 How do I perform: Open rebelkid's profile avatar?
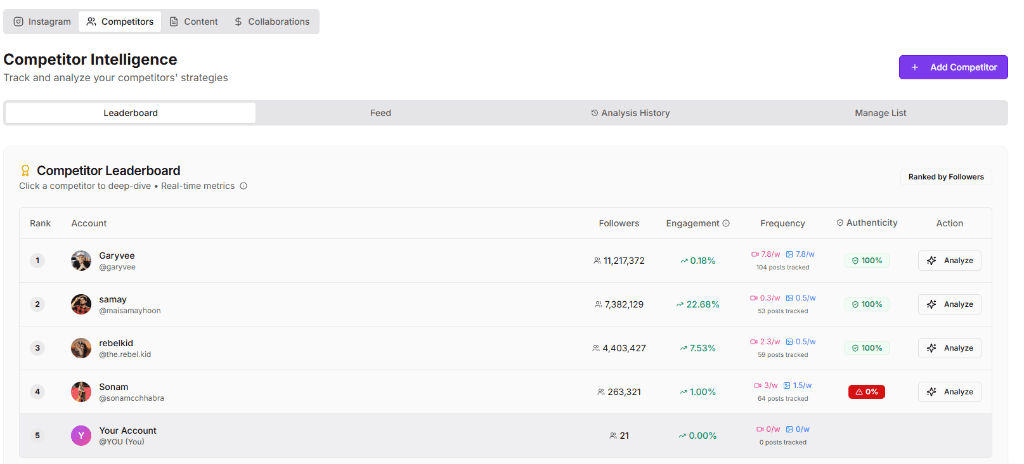tap(81, 348)
